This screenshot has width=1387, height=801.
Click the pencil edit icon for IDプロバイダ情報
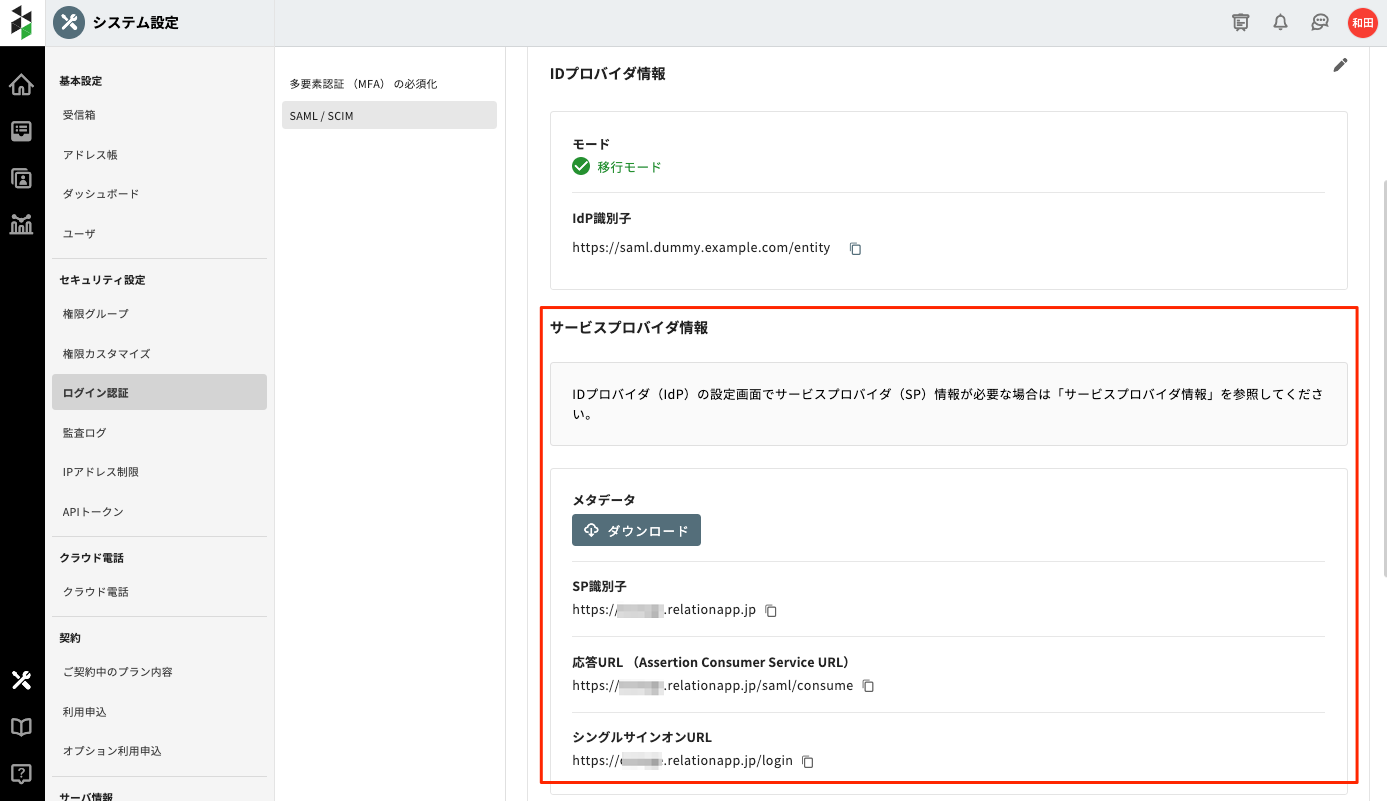click(1340, 65)
